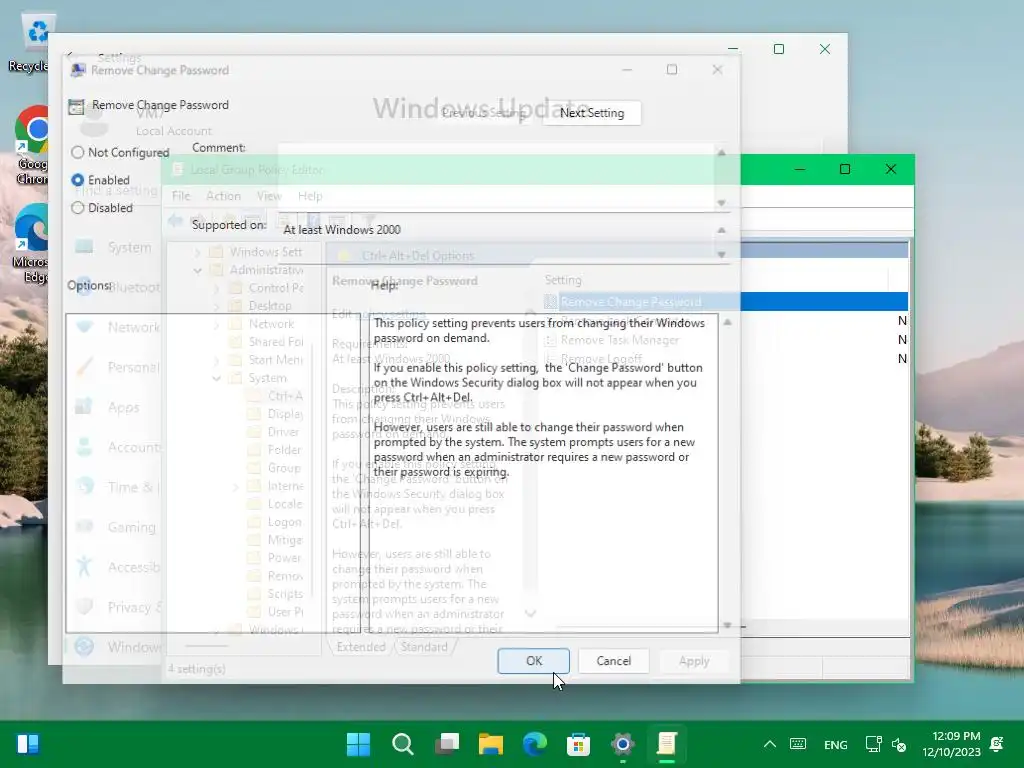Screen dimensions: 1024x768
Task: Open Task View from taskbar
Action: click(447, 744)
